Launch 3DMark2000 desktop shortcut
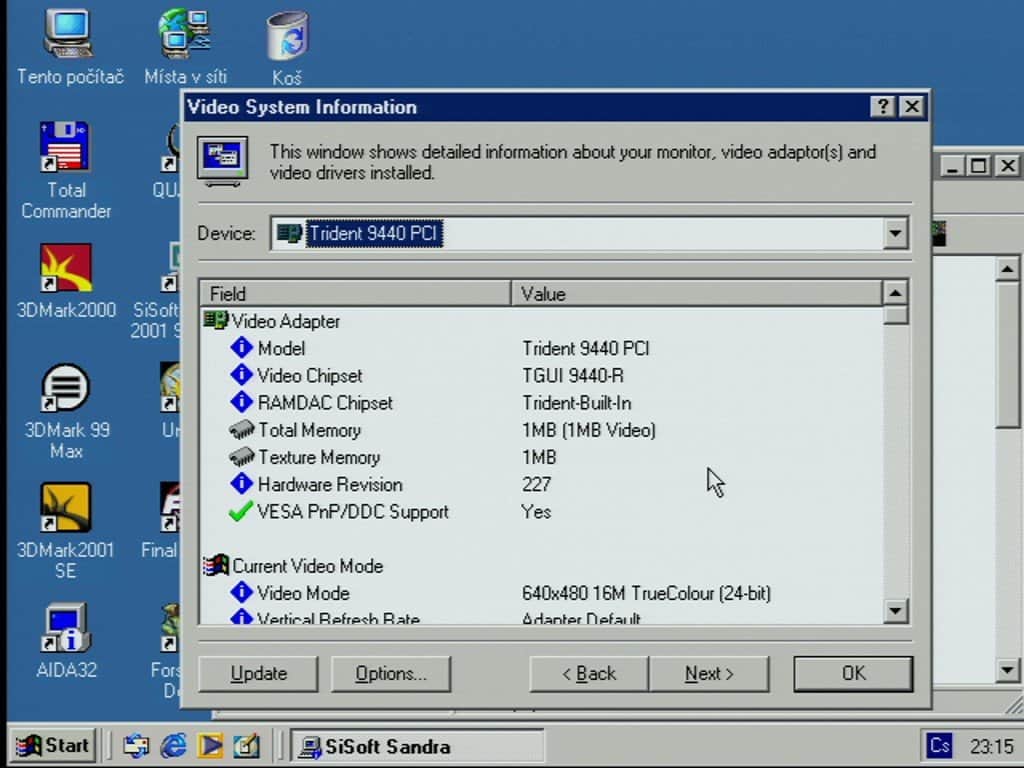Image resolution: width=1024 pixels, height=768 pixels. pyautogui.click(x=65, y=281)
